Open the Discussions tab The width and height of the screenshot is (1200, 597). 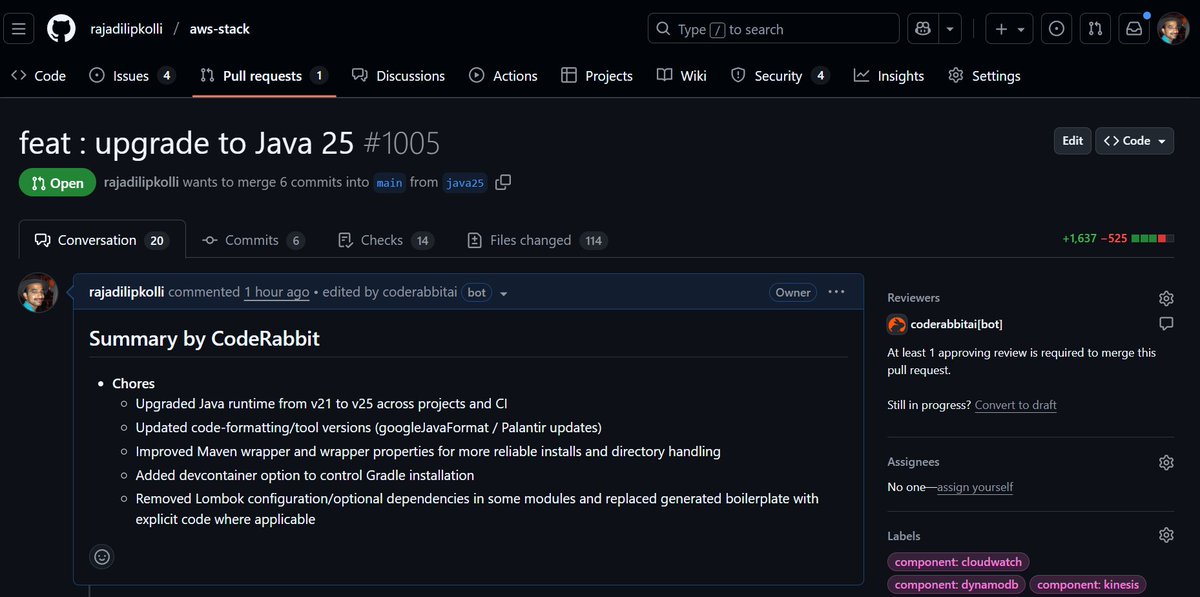(x=398, y=76)
